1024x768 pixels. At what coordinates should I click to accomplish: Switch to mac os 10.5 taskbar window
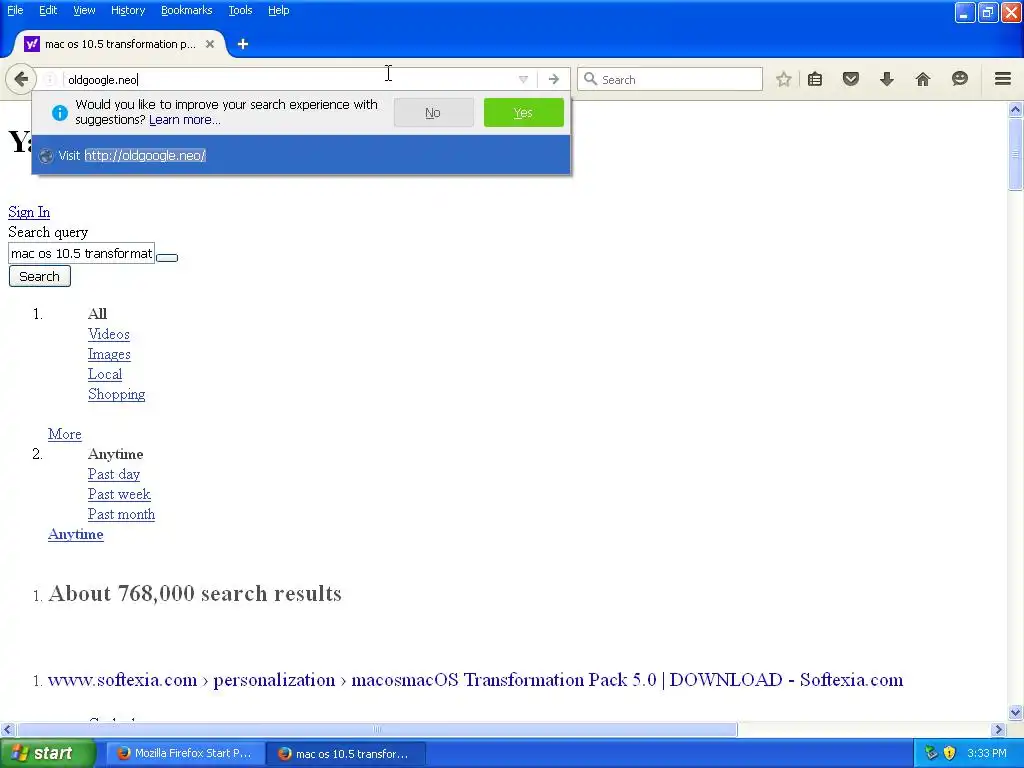[x=346, y=754]
